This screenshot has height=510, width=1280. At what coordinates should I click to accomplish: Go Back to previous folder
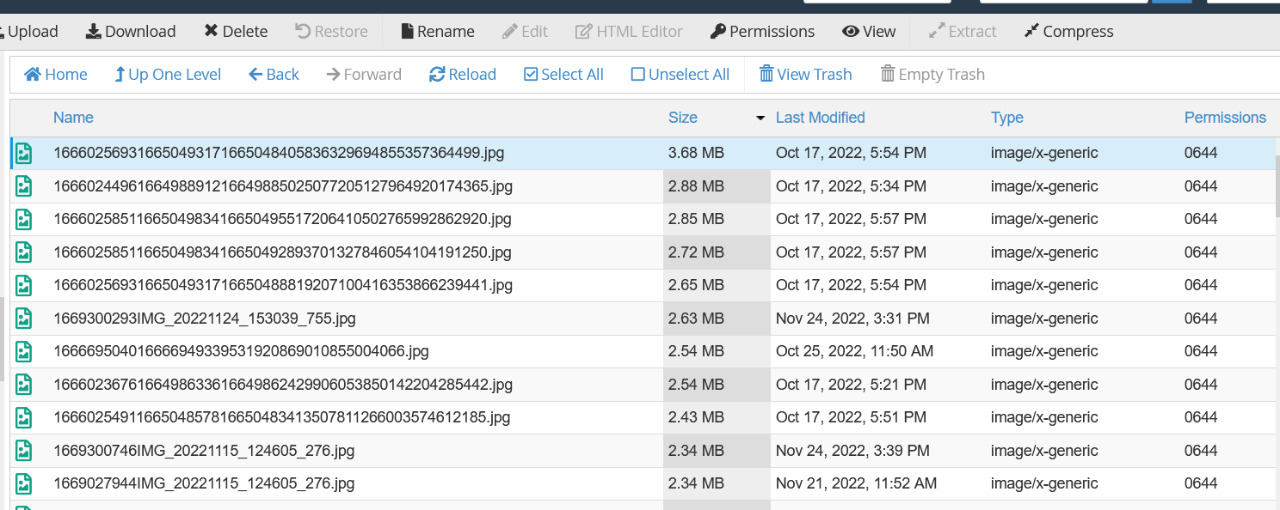(x=273, y=74)
